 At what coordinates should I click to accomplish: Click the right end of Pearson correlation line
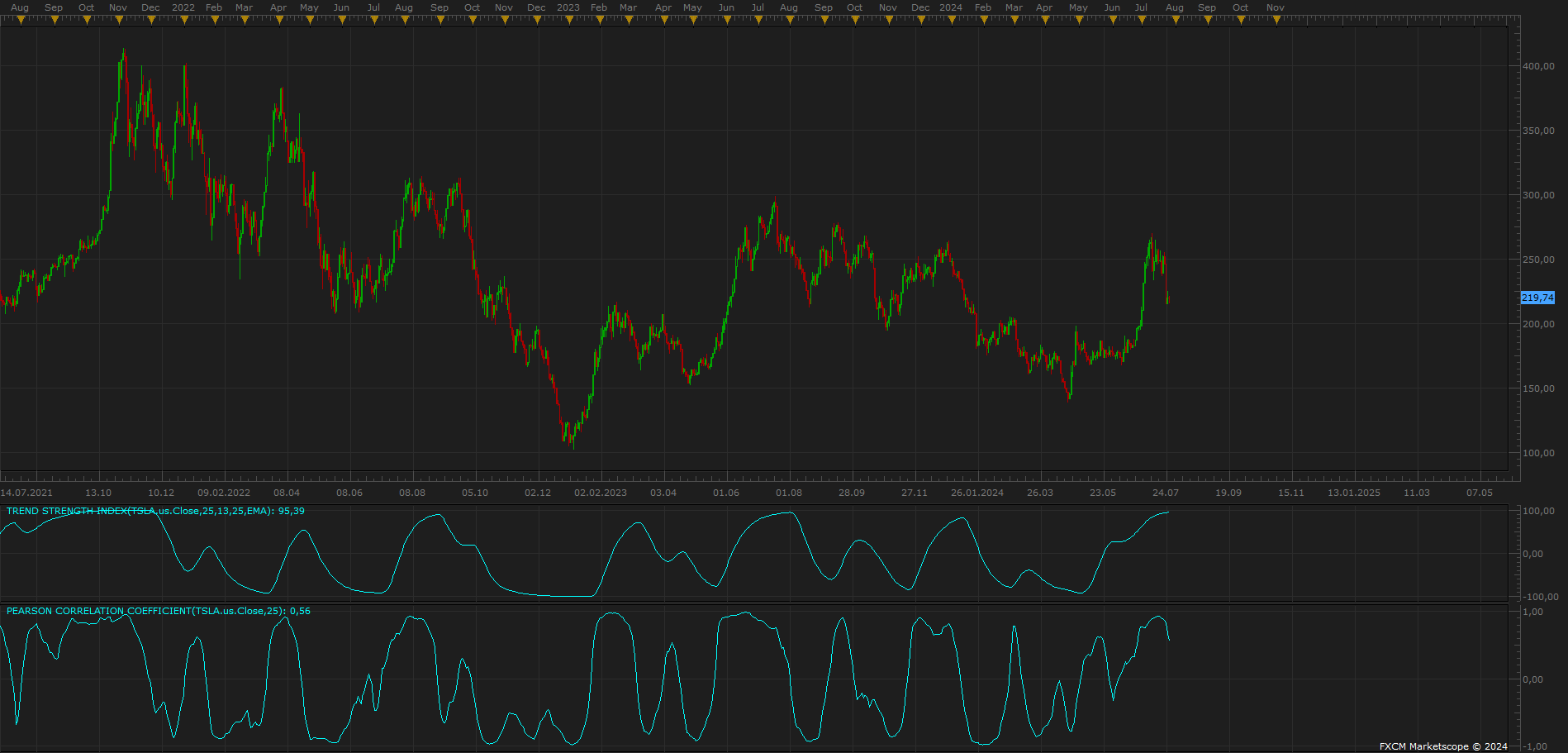click(x=1169, y=640)
